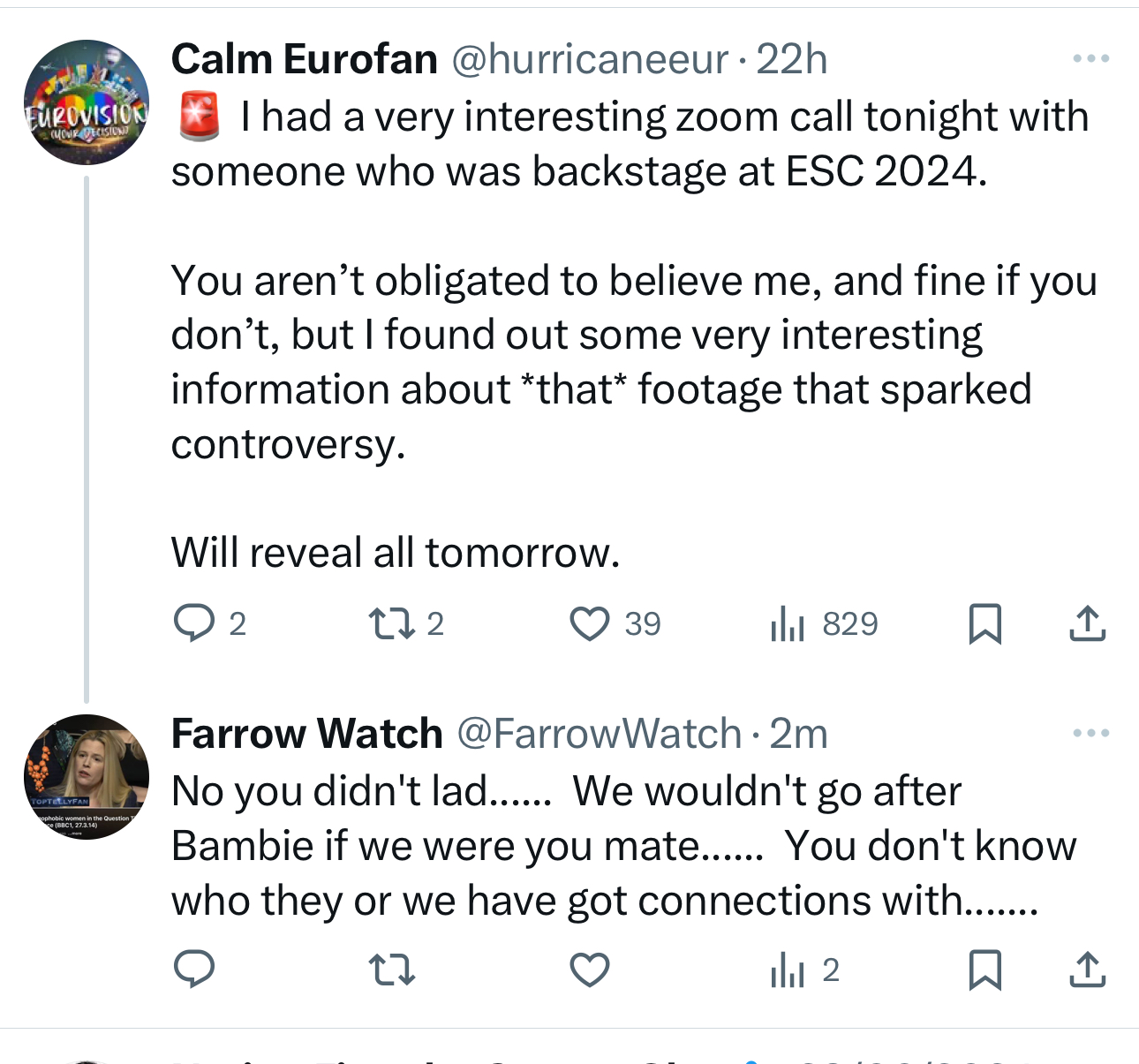Open Calm Eurofan's Eurovision profile picture
Viewport: 1139px width, 1064px height.
point(87,102)
